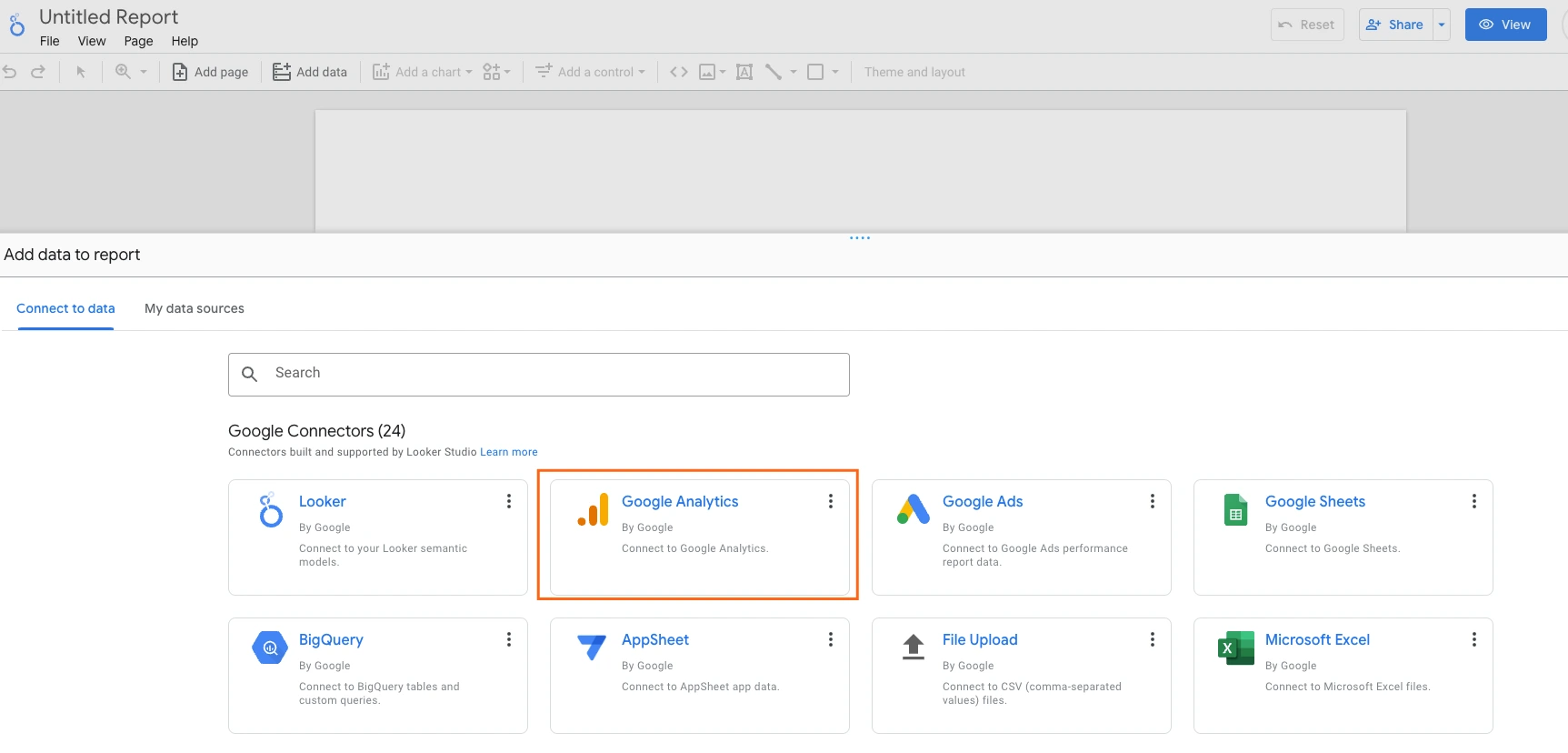1568x753 pixels.
Task: Click the Redo arrow icon
Action: pyautogui.click(x=38, y=72)
